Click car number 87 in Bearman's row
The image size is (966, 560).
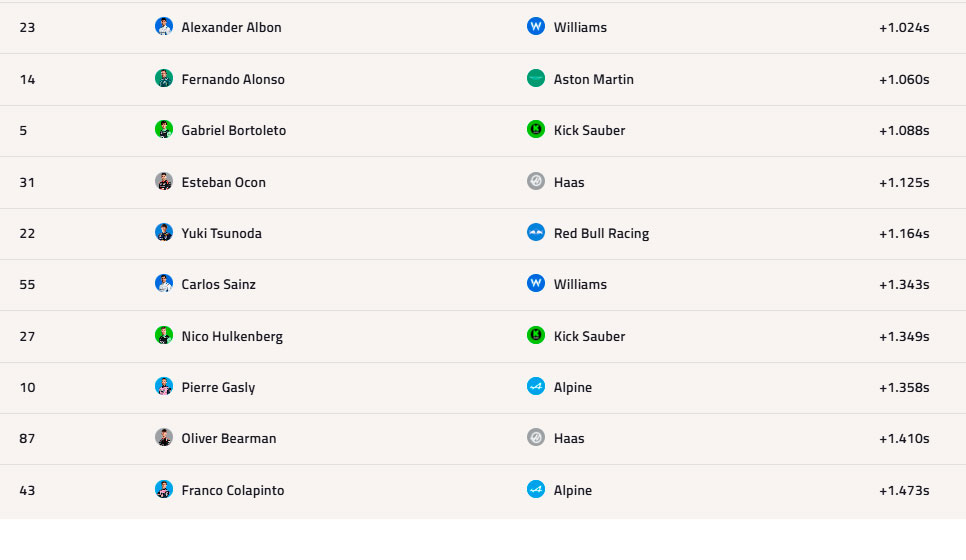pos(27,438)
